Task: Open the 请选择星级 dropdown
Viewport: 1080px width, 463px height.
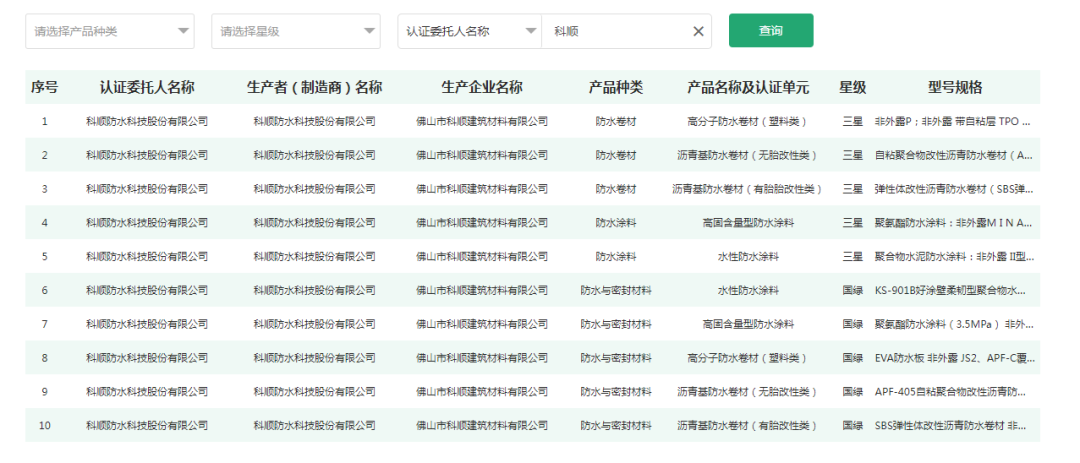Action: click(x=295, y=31)
